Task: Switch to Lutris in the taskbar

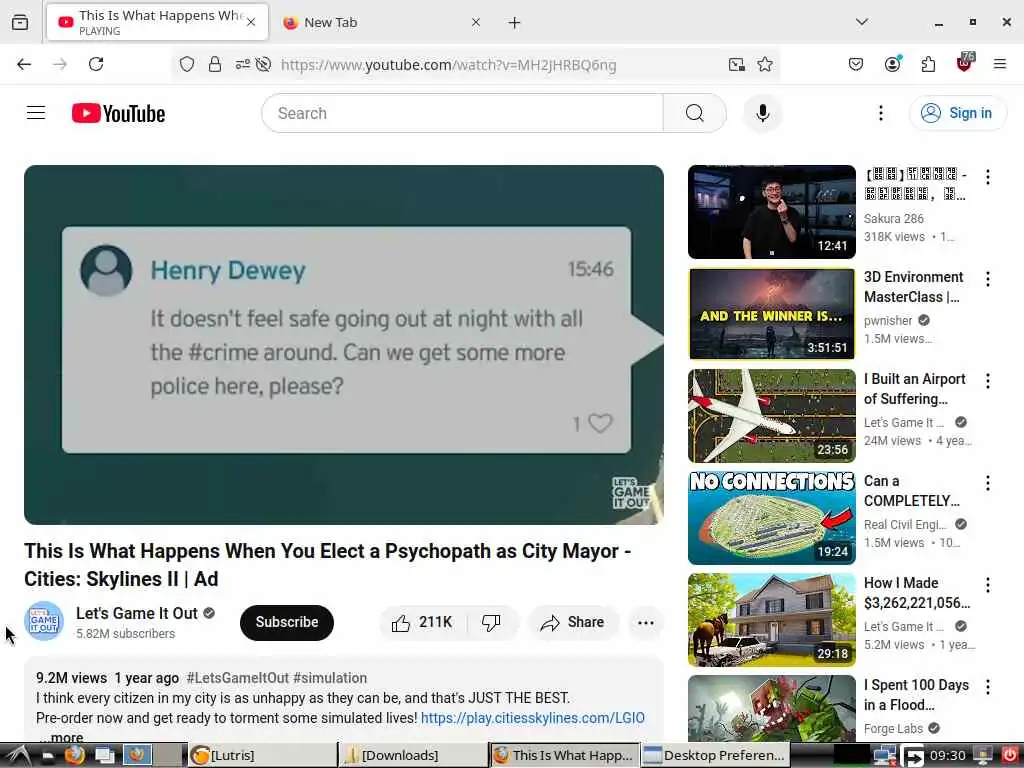Action: (x=262, y=756)
